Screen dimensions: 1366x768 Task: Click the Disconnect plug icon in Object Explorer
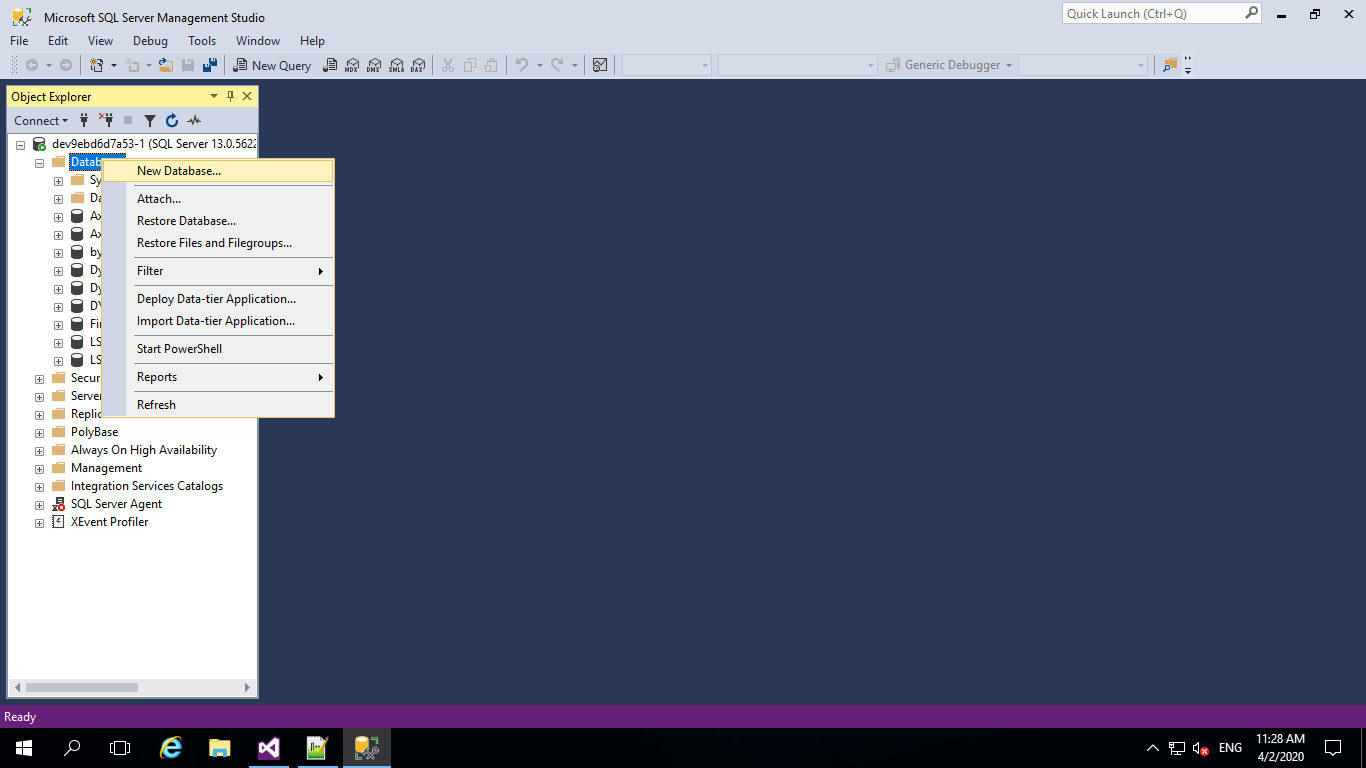click(x=106, y=120)
